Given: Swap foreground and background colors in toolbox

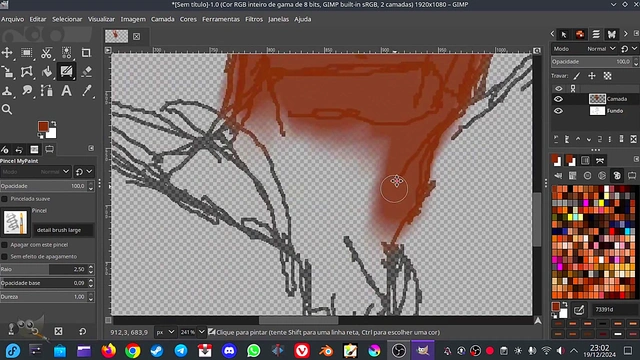Looking at the screenshot, I should [x=53, y=123].
